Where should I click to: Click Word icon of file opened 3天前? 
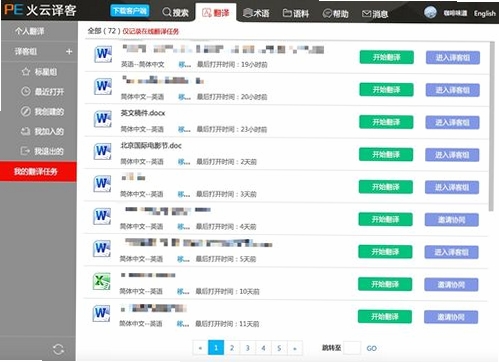102,184
